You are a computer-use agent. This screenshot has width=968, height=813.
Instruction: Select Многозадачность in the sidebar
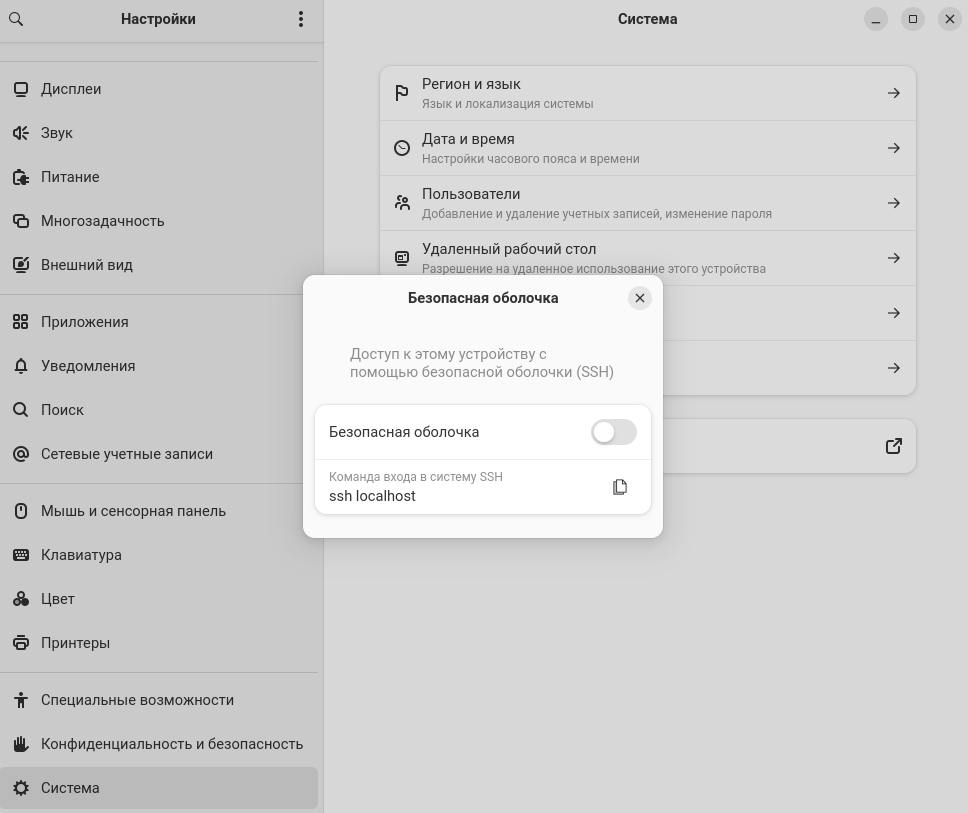(102, 221)
